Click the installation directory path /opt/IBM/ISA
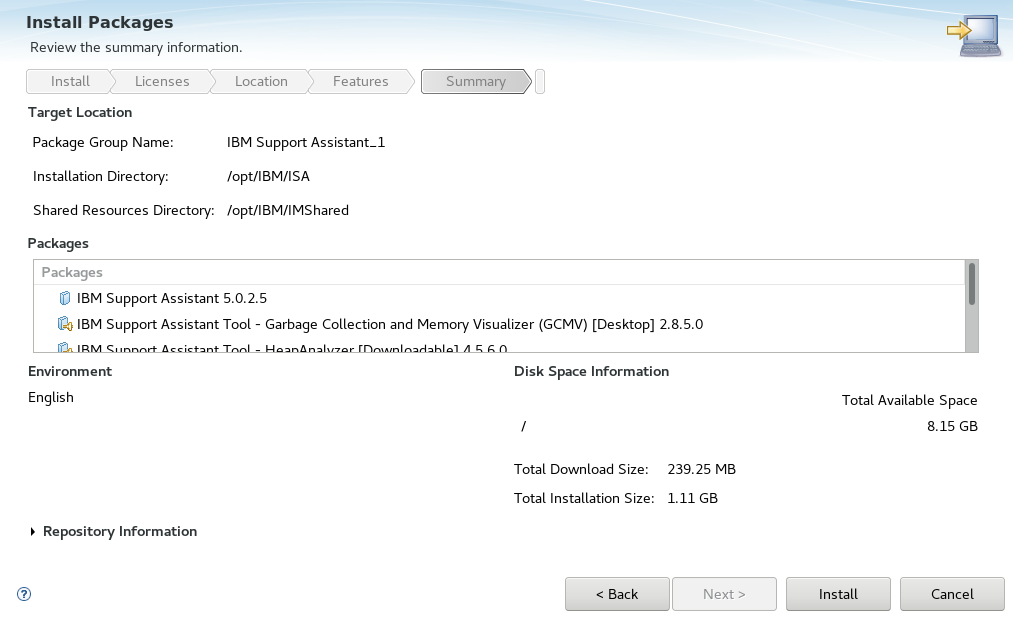The width and height of the screenshot is (1013, 619). pyautogui.click(x=268, y=176)
